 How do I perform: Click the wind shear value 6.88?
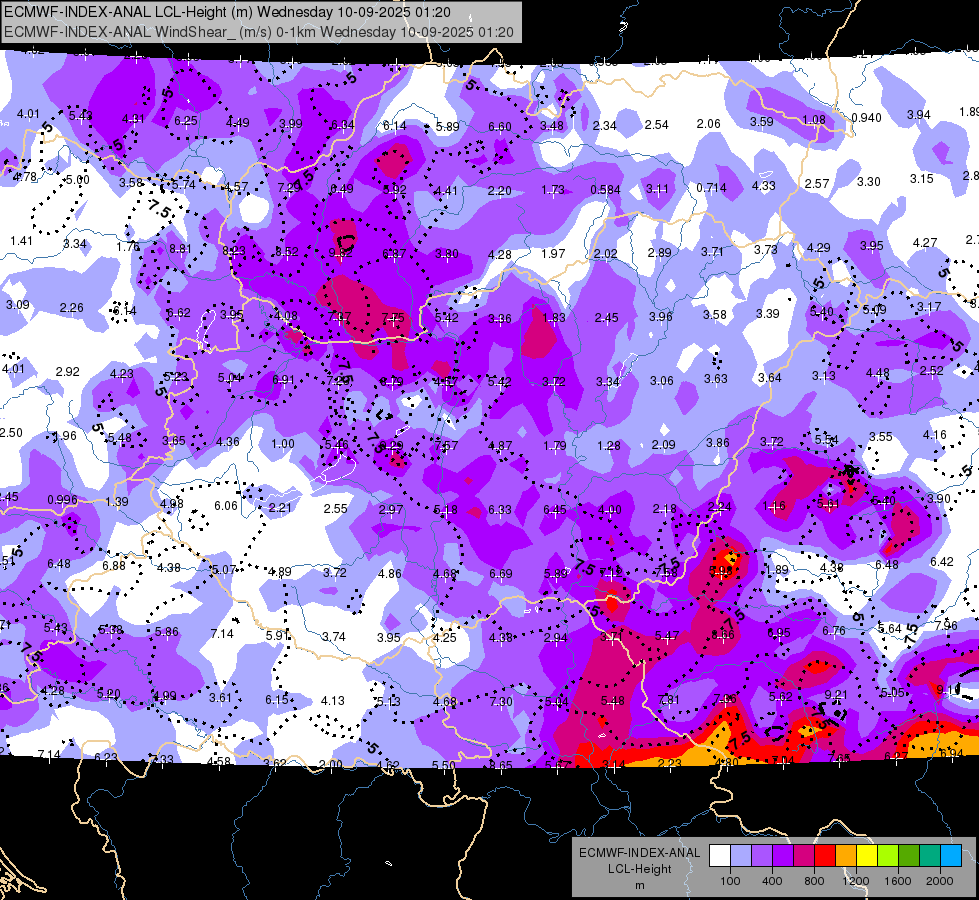pyautogui.click(x=114, y=565)
